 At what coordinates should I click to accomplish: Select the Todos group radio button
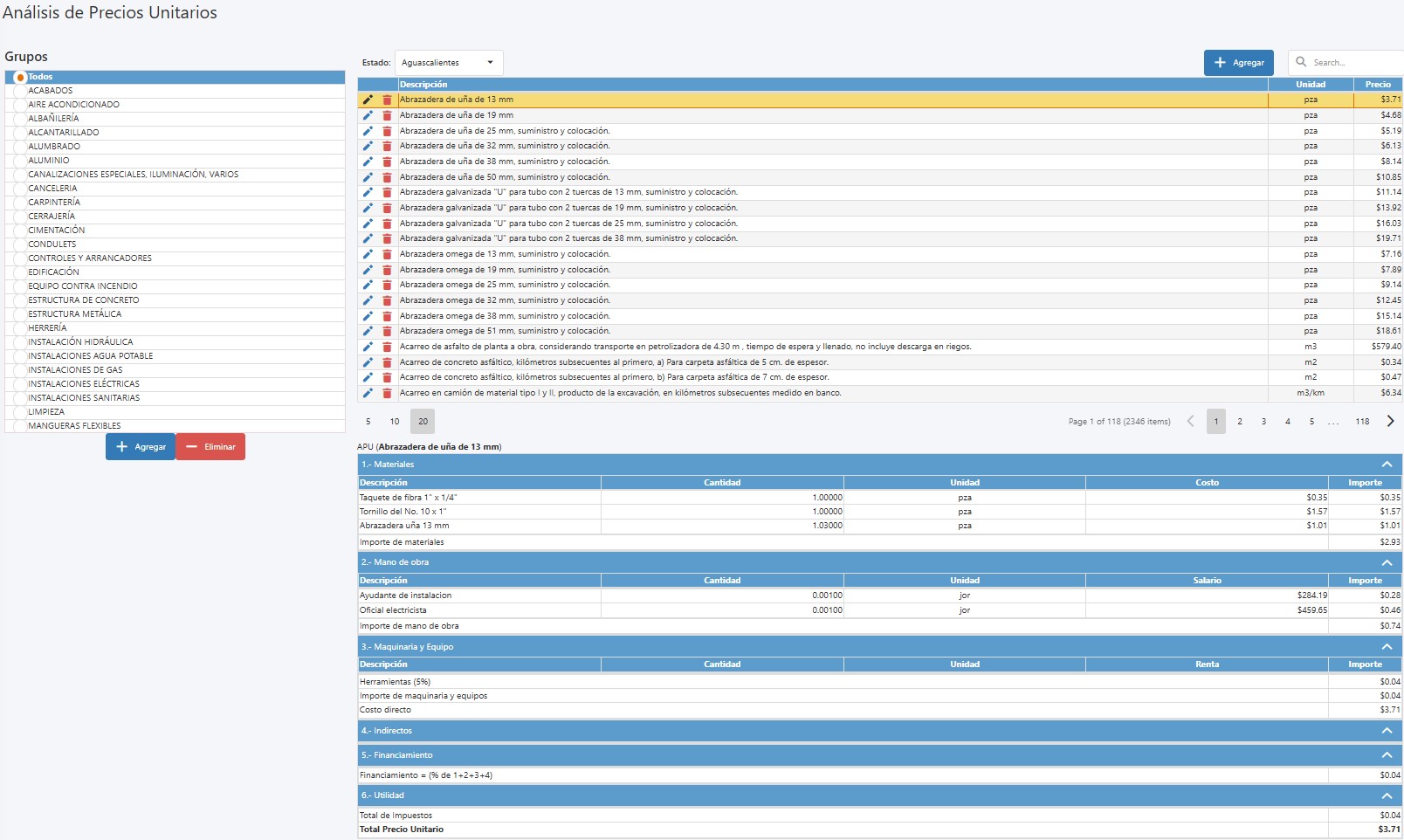click(20, 77)
